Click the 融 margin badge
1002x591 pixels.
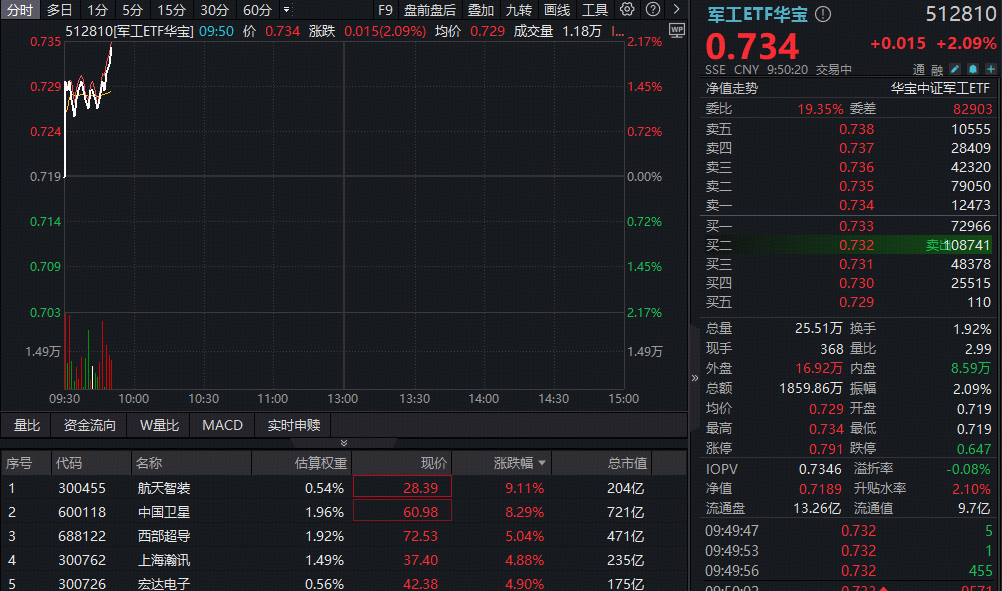[x=937, y=70]
